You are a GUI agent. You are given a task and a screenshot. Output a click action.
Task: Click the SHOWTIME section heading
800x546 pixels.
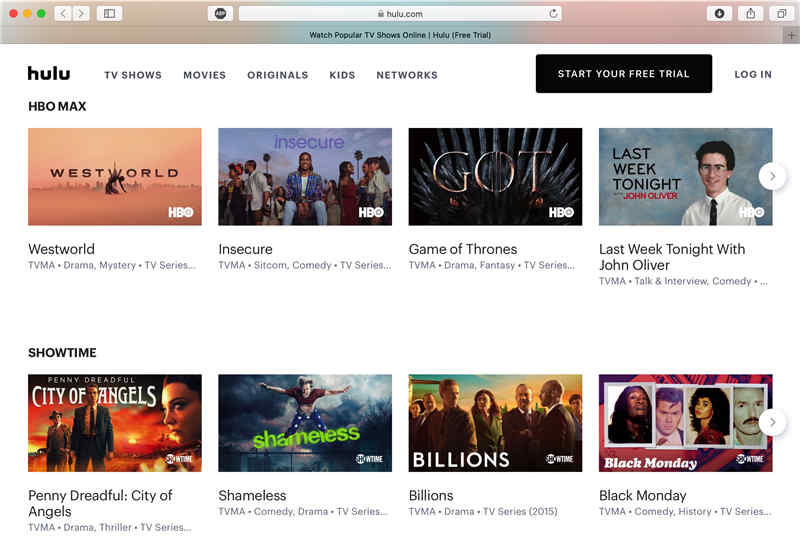[x=62, y=353]
